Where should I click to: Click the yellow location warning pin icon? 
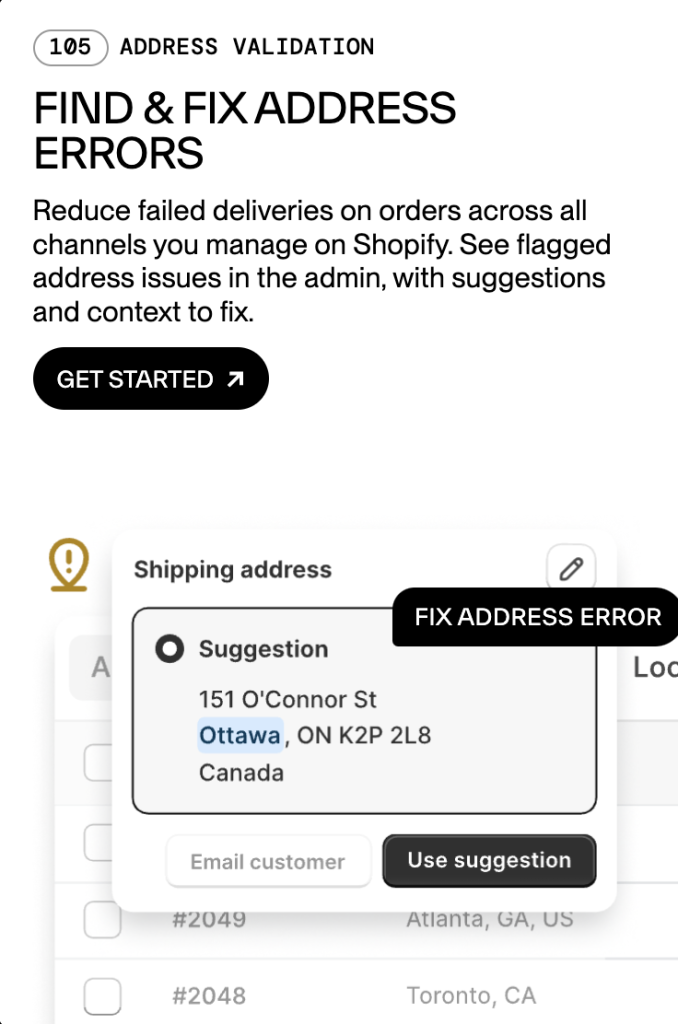tap(69, 565)
